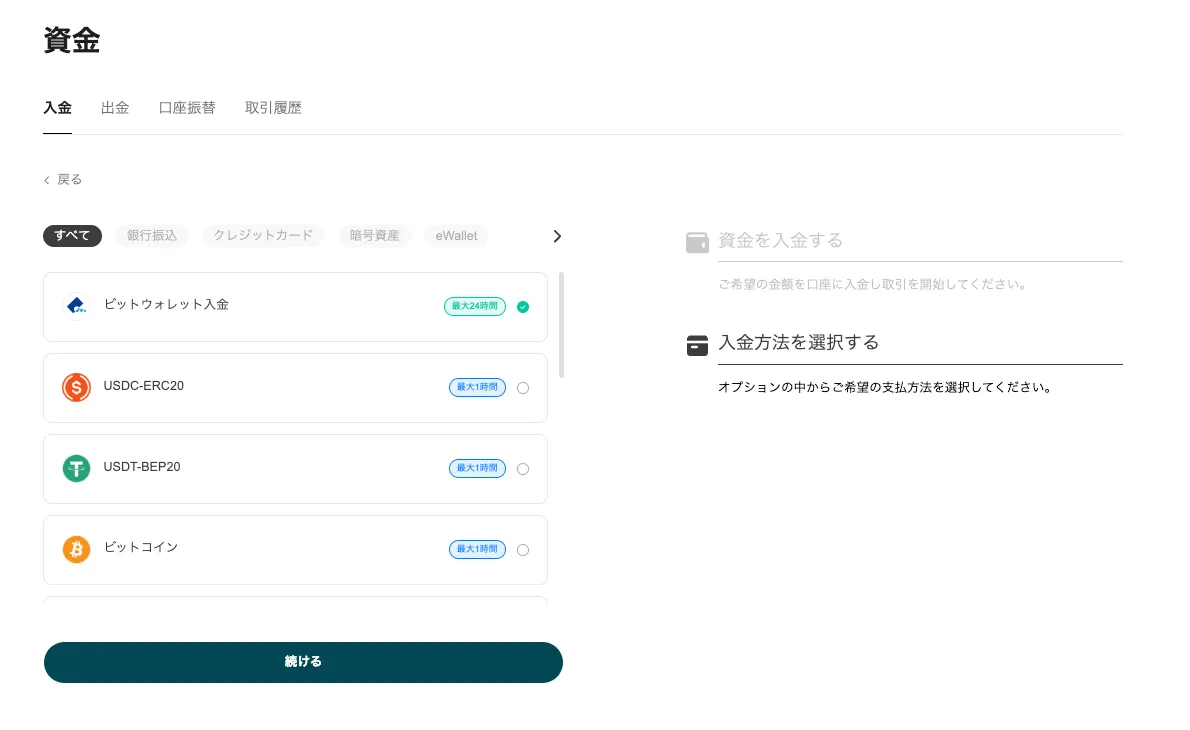Expand more filter categories with right chevron
Screen dimensions: 1190x730
pos(557,236)
